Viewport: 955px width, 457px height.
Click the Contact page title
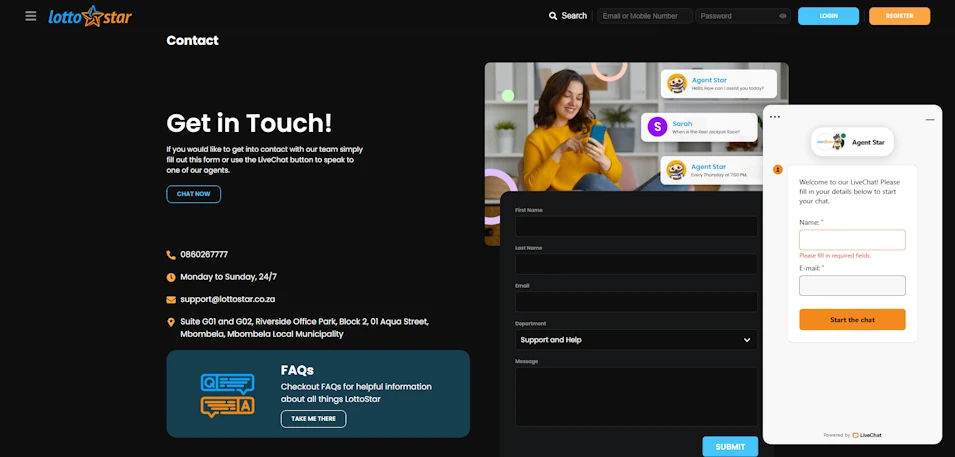(192, 40)
